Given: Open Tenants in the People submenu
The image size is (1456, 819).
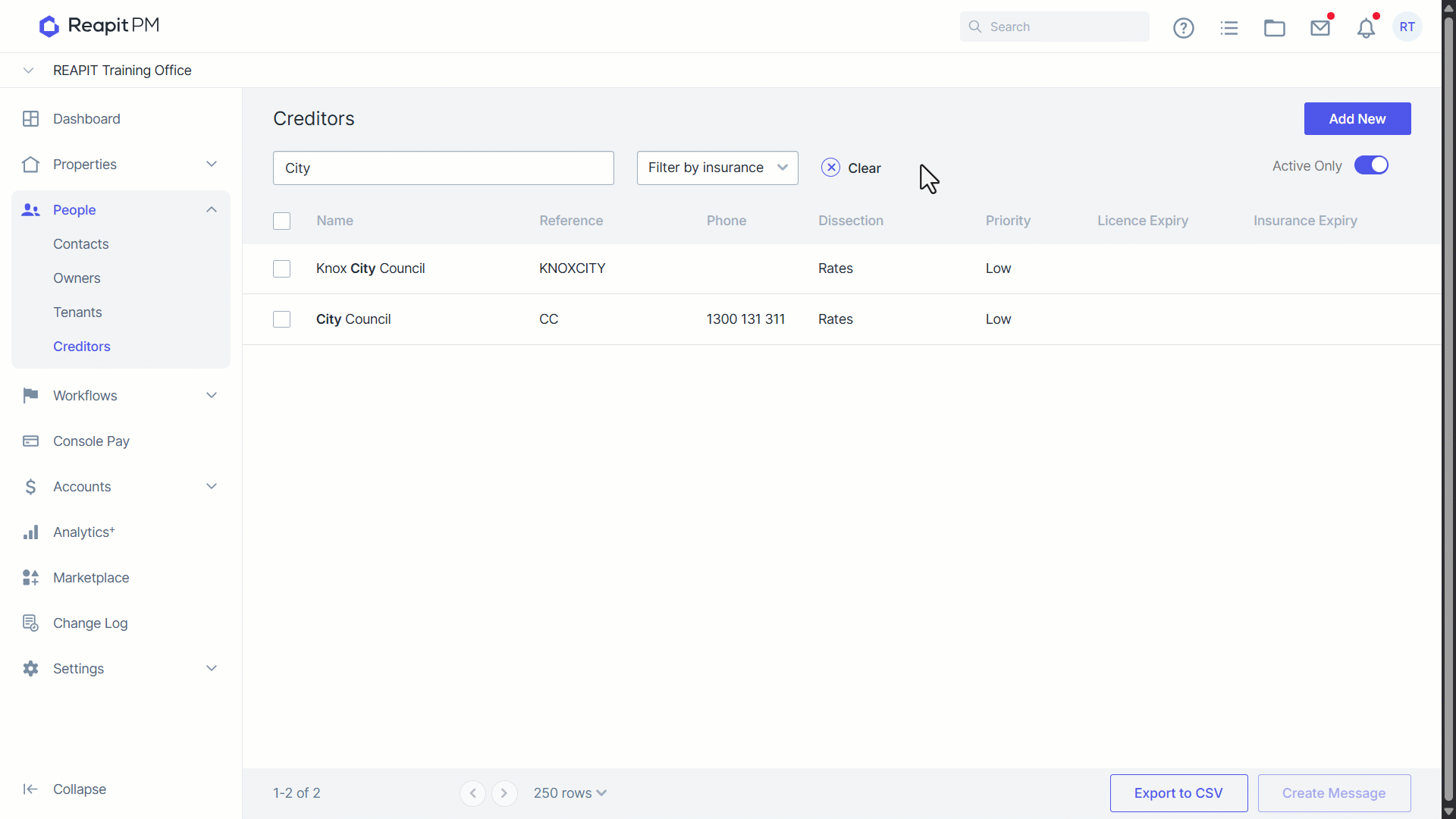Looking at the screenshot, I should tap(77, 312).
